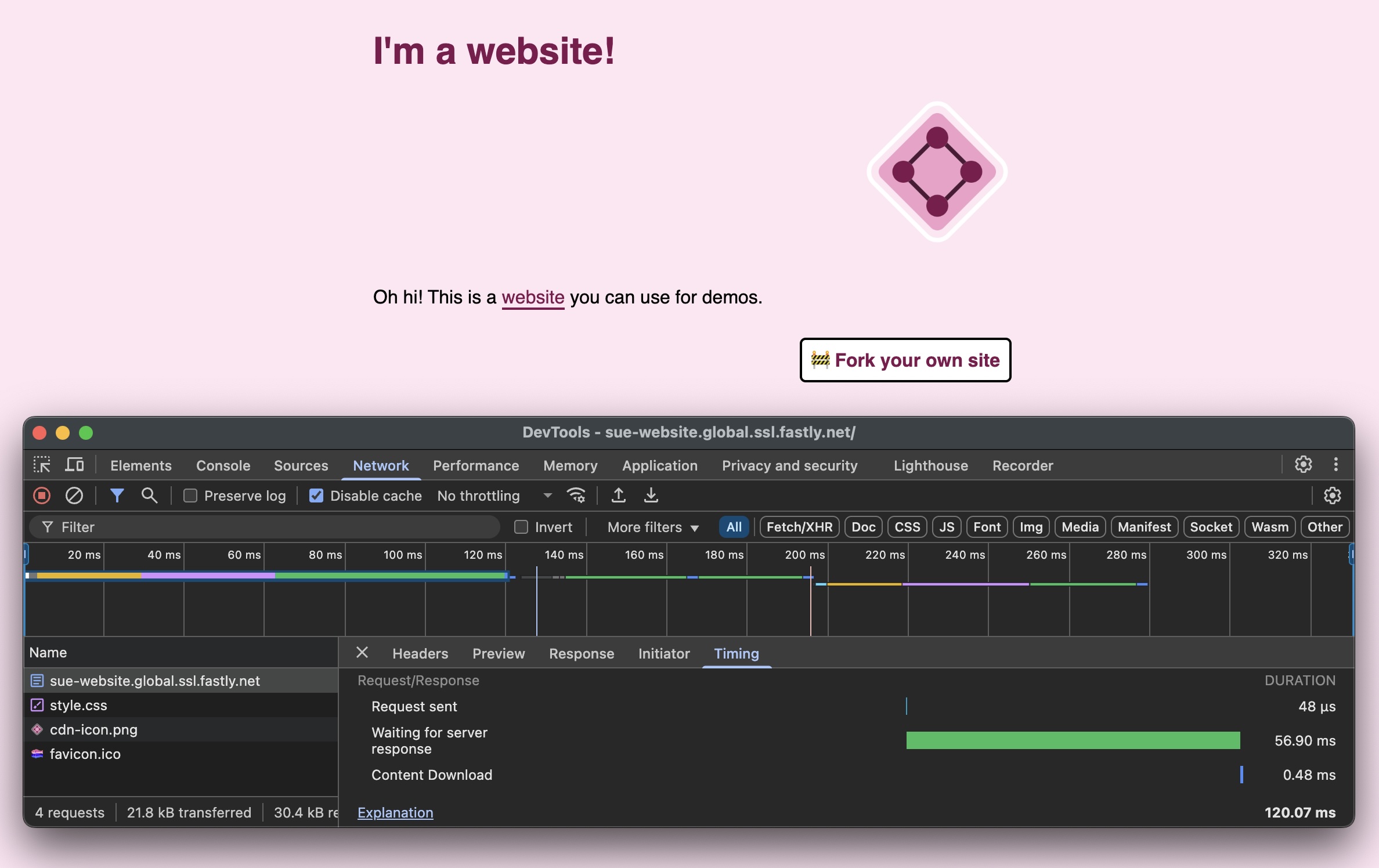Open the No throttling dropdown
The width and height of the screenshot is (1379, 868).
point(493,496)
